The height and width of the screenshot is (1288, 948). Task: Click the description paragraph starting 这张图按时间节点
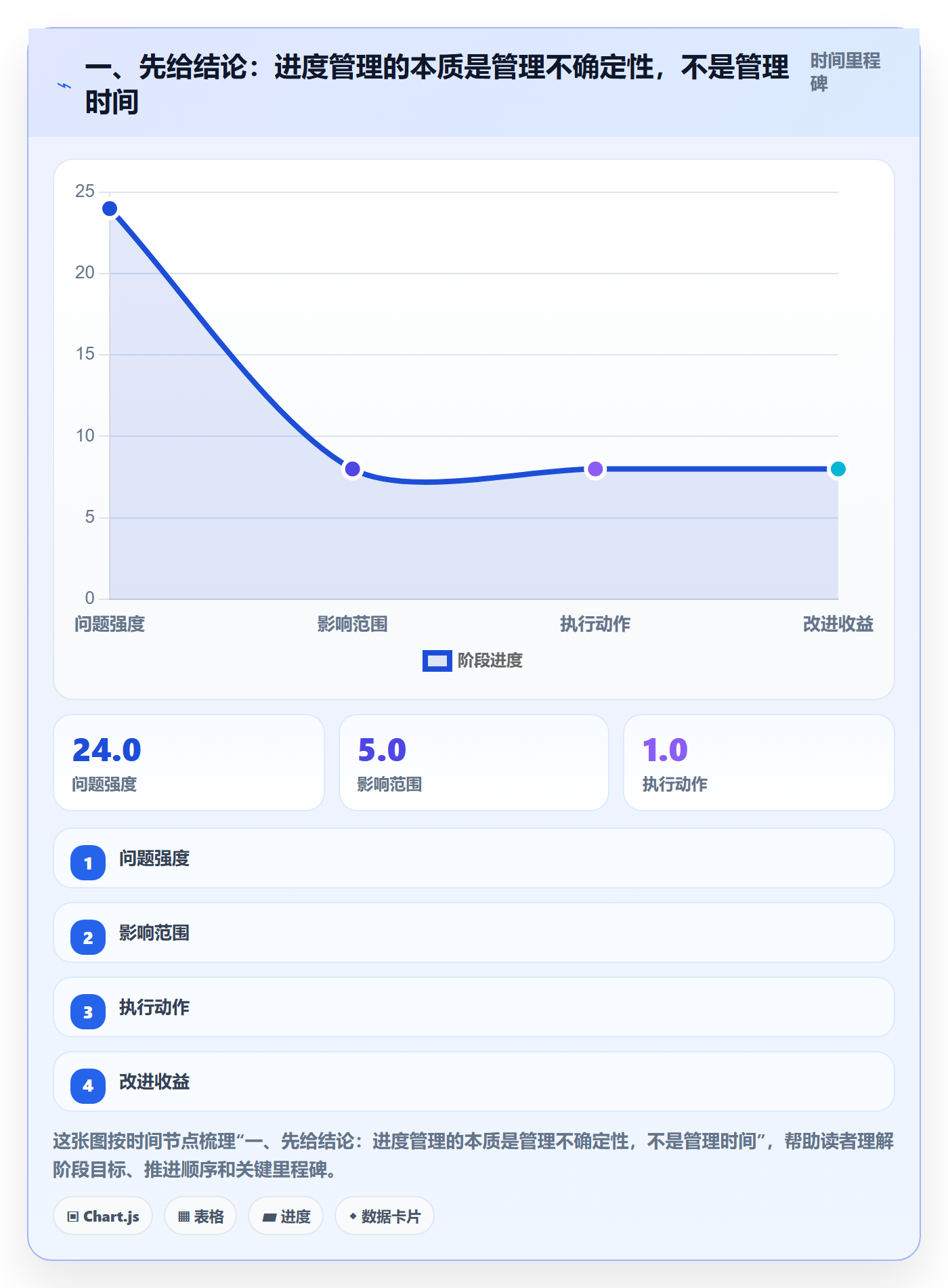pos(474,1155)
